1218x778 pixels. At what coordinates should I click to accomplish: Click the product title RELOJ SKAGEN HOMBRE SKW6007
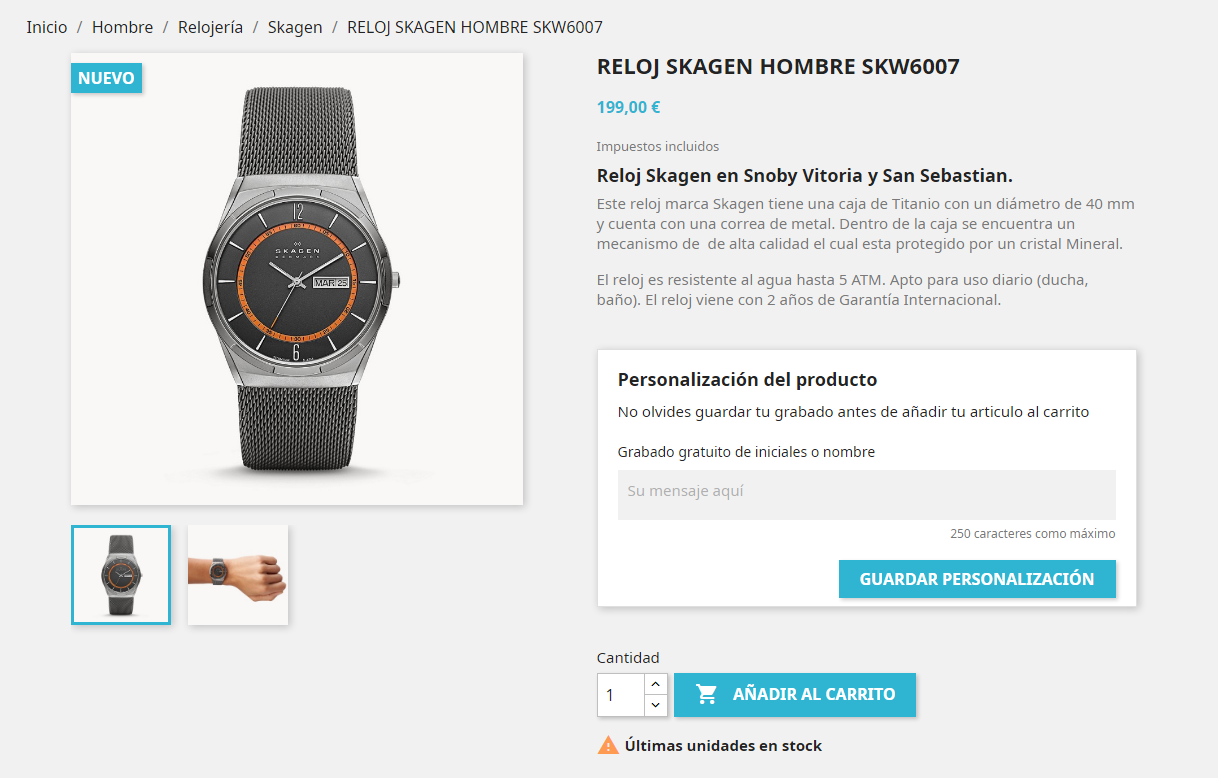click(778, 67)
